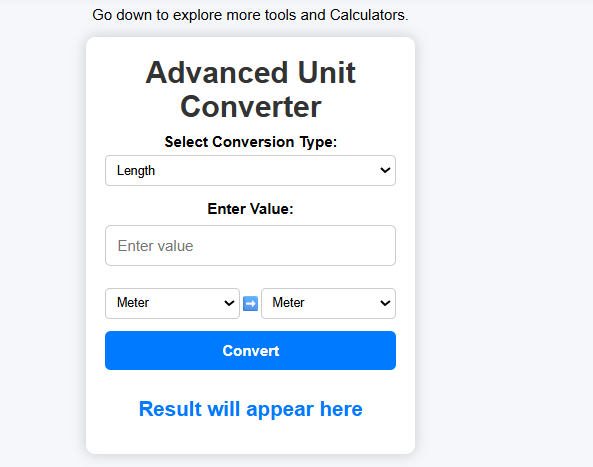Click the word 'Converter' in the heading

(x=250, y=107)
